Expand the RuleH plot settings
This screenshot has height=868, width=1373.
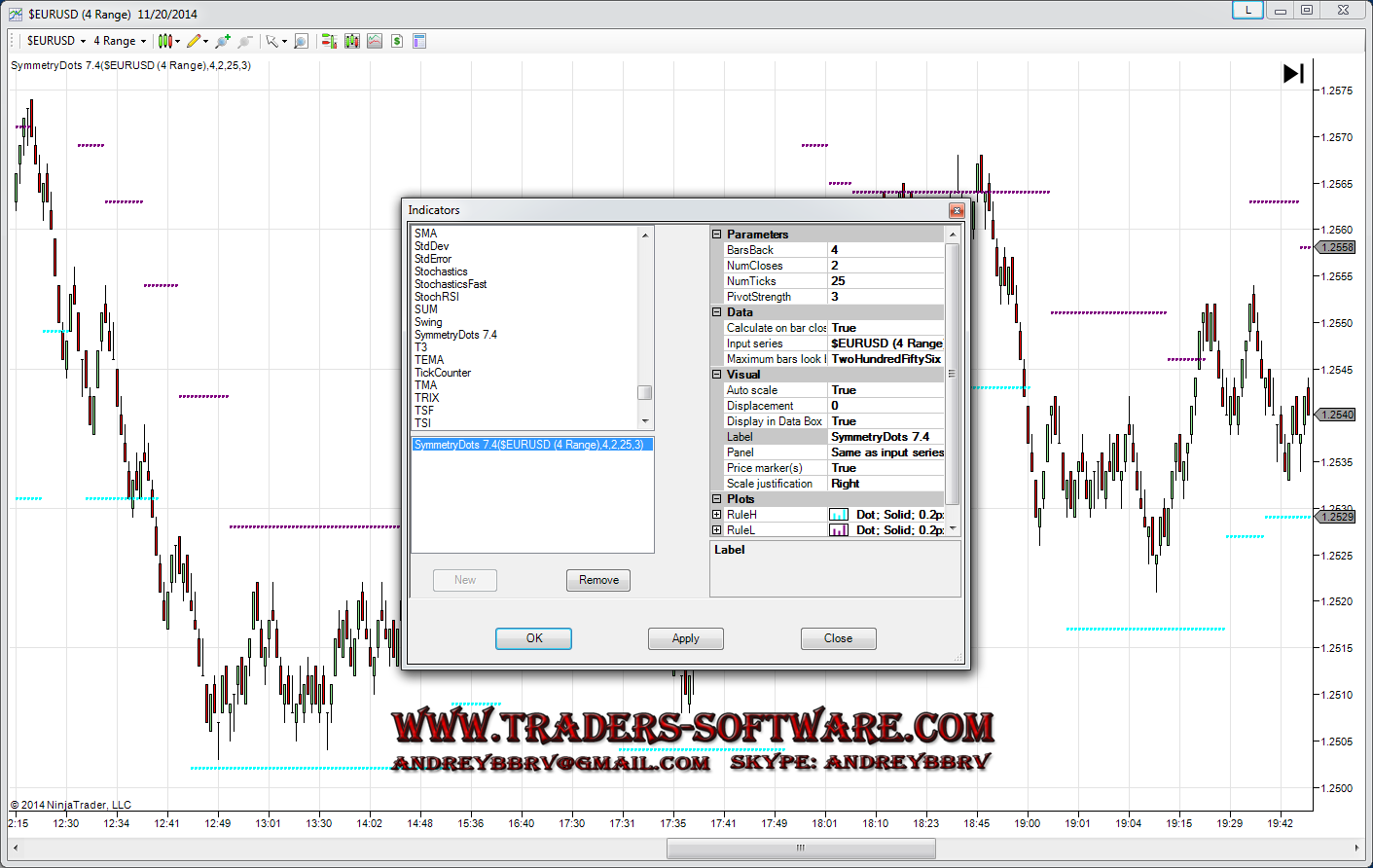tap(717, 515)
